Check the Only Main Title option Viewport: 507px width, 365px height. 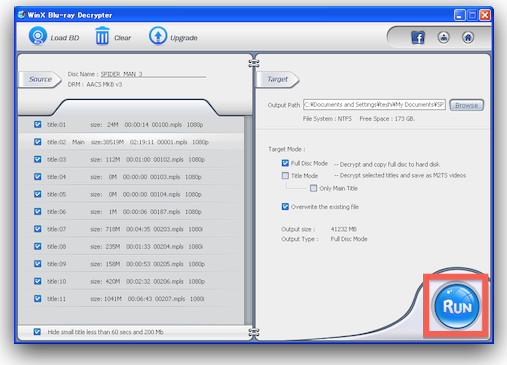313,188
